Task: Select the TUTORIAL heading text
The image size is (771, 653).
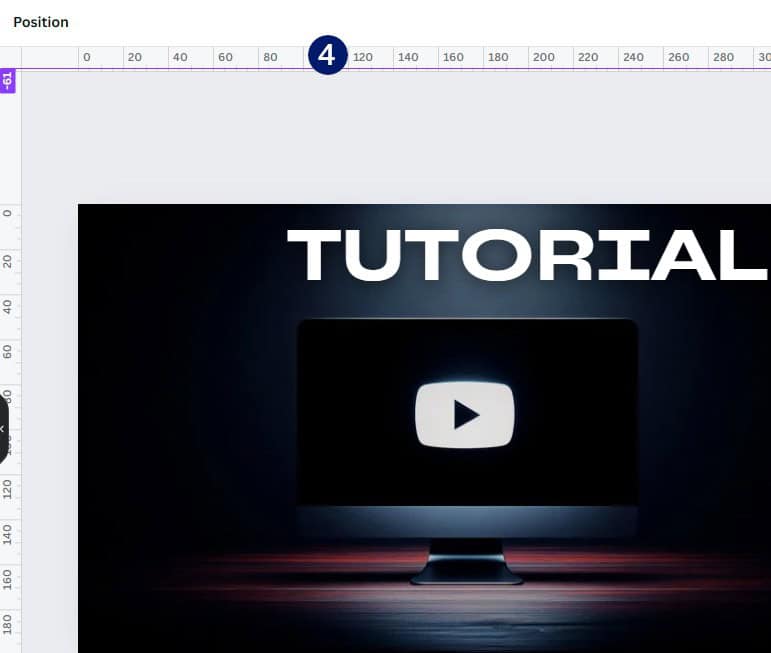Action: coord(527,255)
